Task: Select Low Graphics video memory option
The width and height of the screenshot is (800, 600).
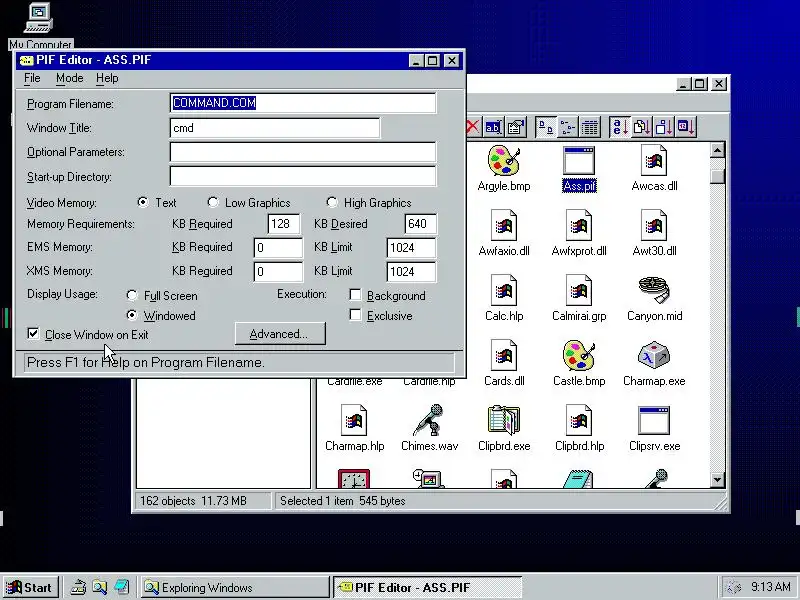Action: (x=213, y=203)
